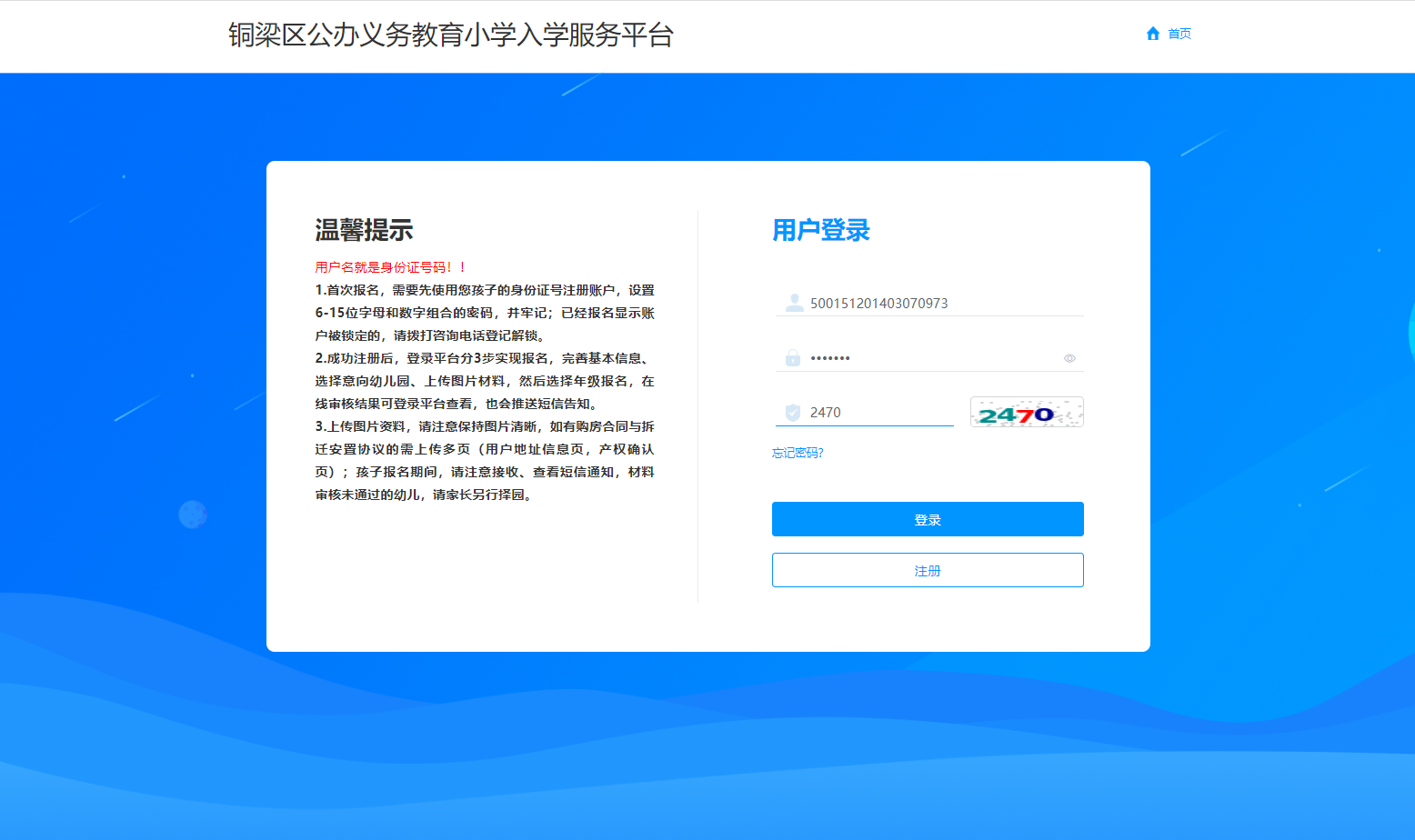Focus the password input field
This screenshot has height=840, width=1415.
click(x=929, y=358)
